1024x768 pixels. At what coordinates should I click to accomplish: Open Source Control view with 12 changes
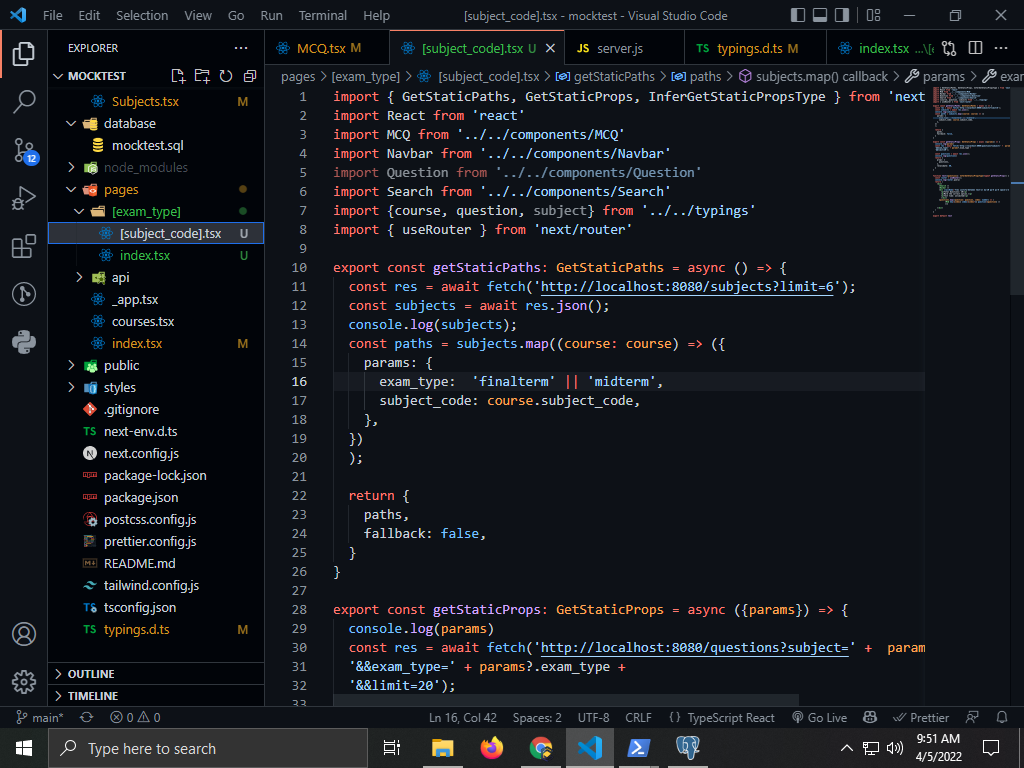(24, 150)
